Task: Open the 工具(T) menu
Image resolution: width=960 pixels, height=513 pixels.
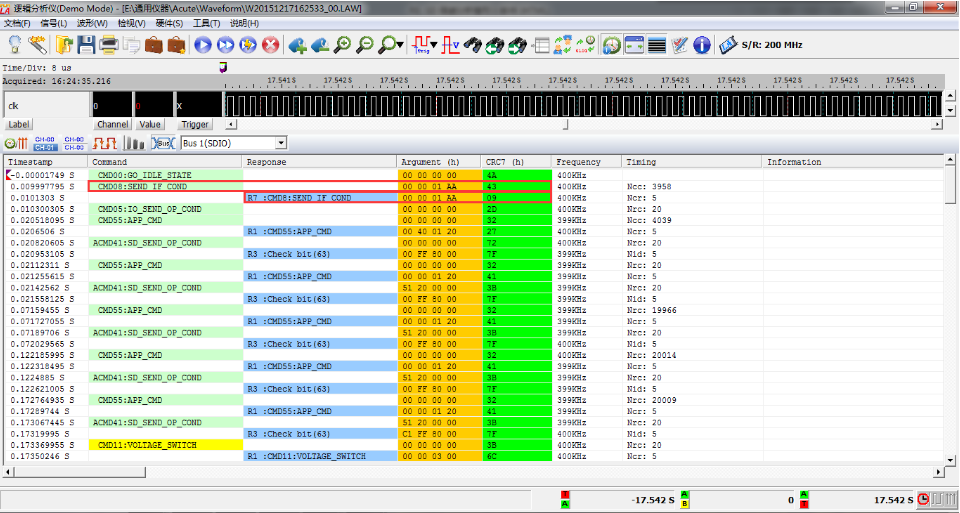Action: (206, 23)
